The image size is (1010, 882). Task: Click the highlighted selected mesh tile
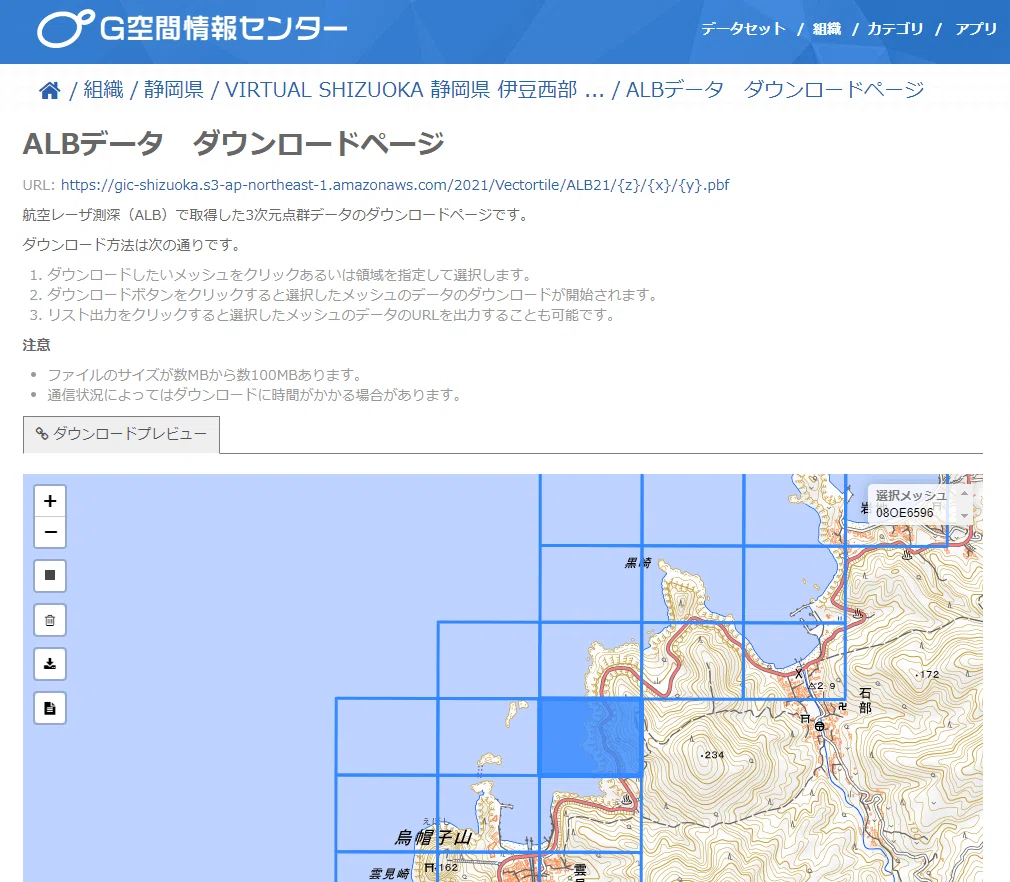[x=591, y=736]
